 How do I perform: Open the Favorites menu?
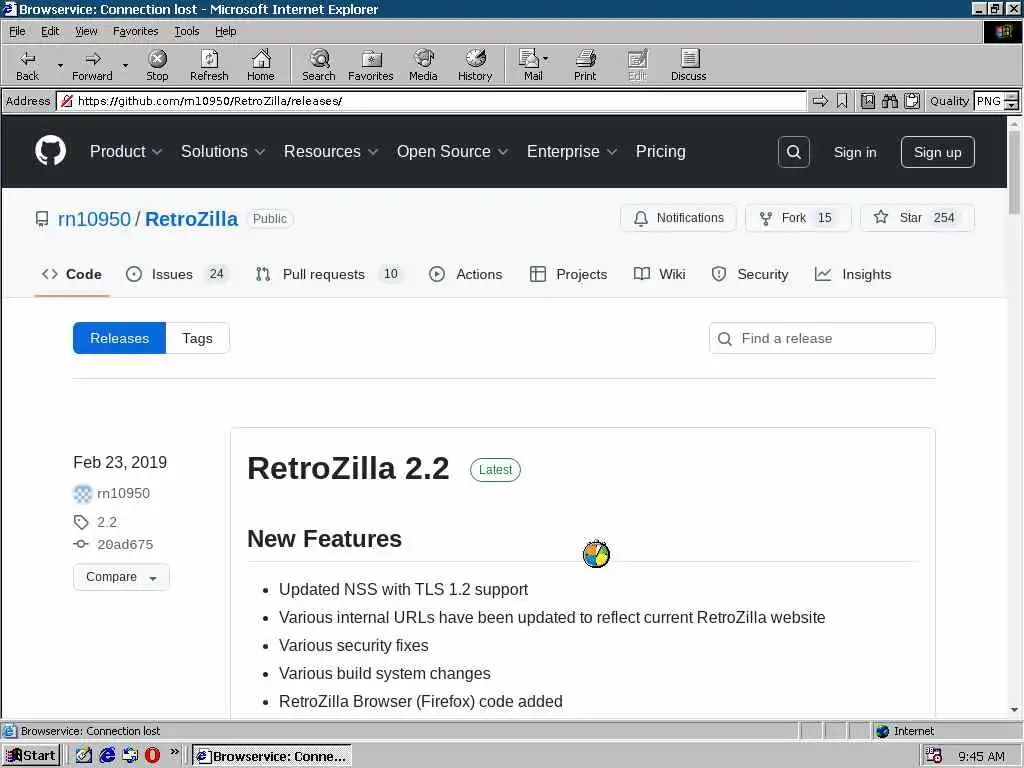(x=135, y=31)
